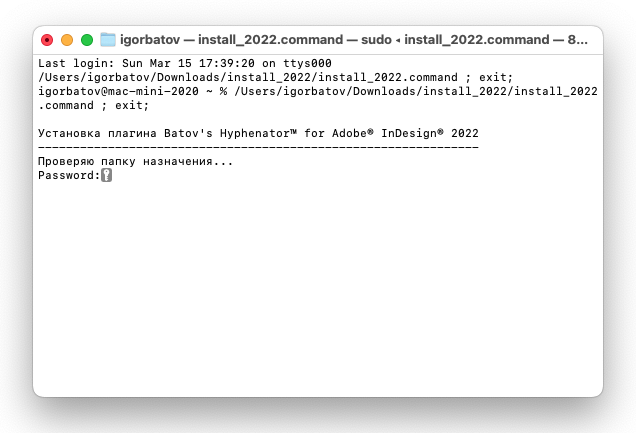This screenshot has height=433, width=636.
Task: Click ttys000 in the first line
Action: coord(307,63)
